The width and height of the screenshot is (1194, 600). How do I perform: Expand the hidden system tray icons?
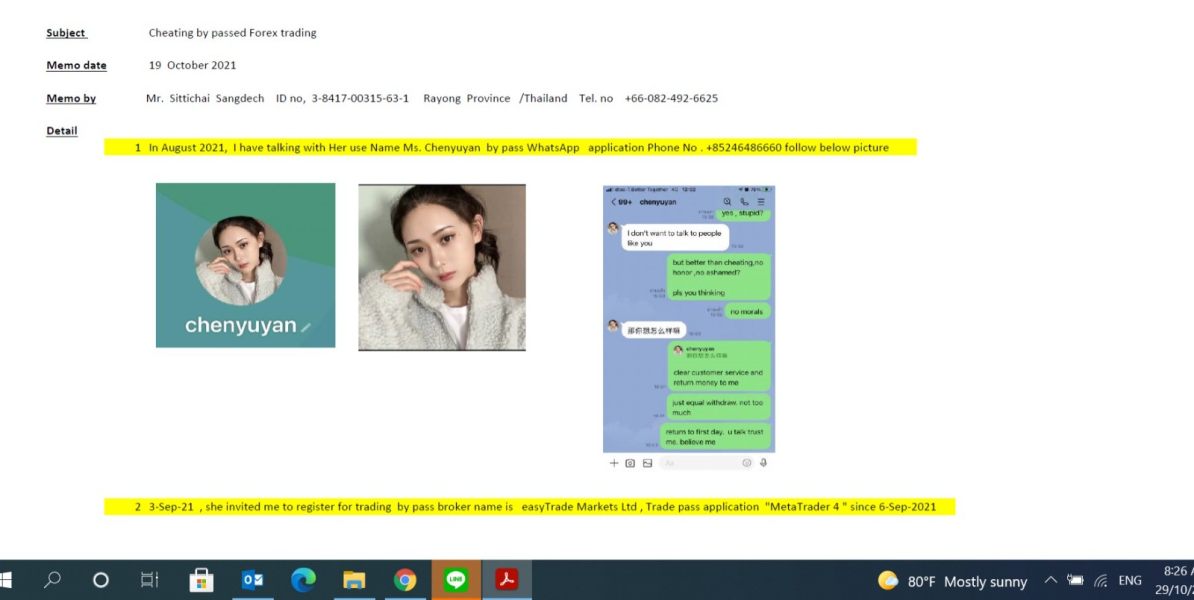click(1050, 581)
